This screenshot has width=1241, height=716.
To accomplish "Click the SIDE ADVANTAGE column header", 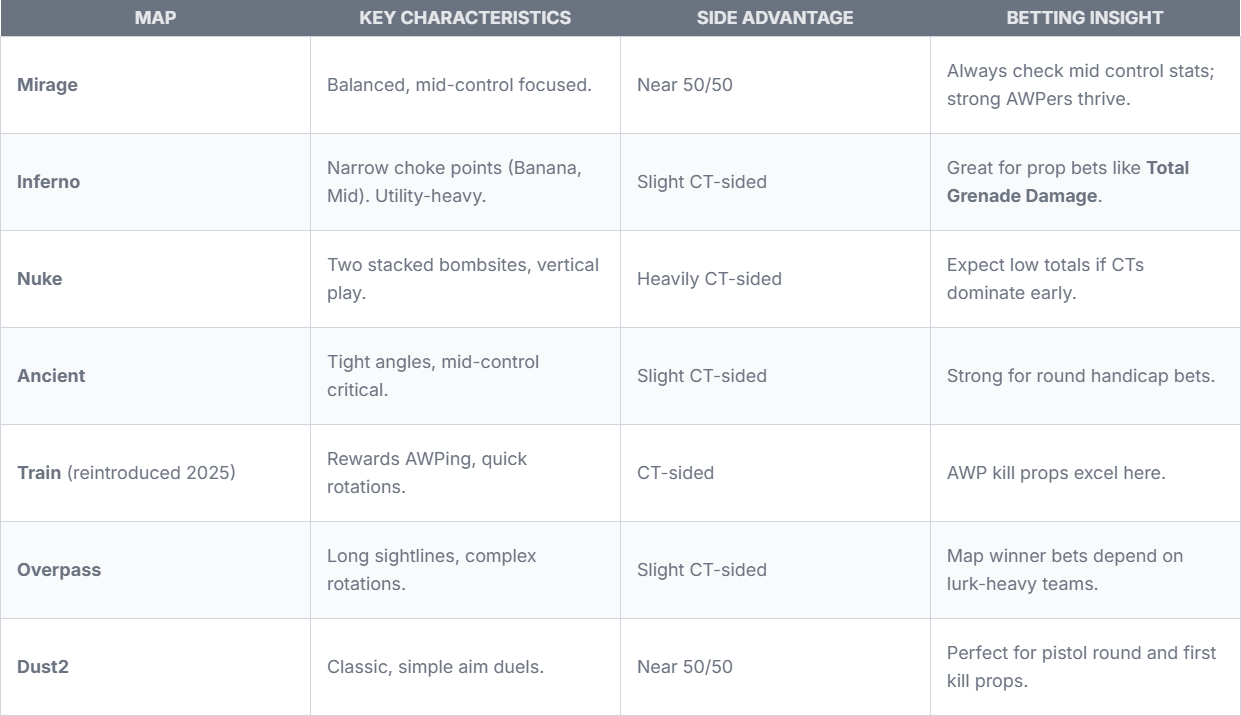I will [775, 18].
